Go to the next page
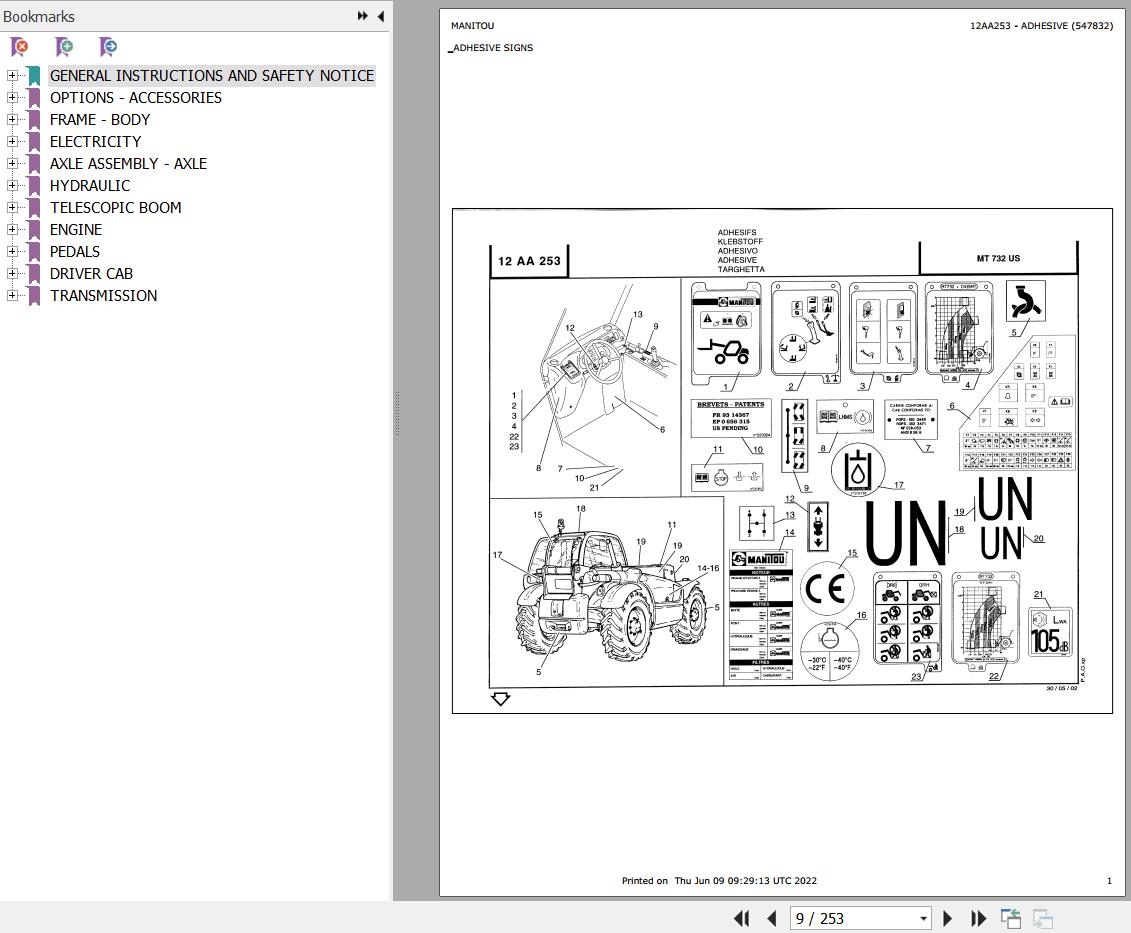This screenshot has height=933, width=1131. 947,919
